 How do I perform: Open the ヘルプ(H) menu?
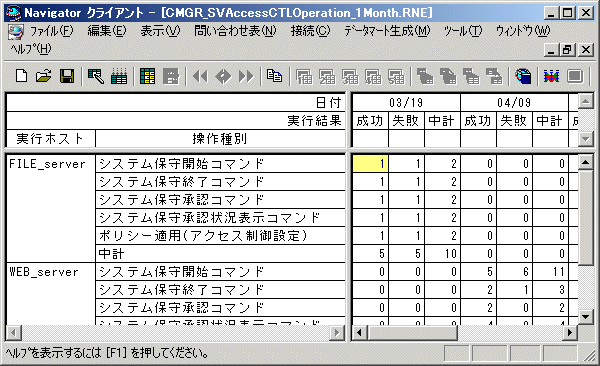pyautogui.click(x=31, y=49)
